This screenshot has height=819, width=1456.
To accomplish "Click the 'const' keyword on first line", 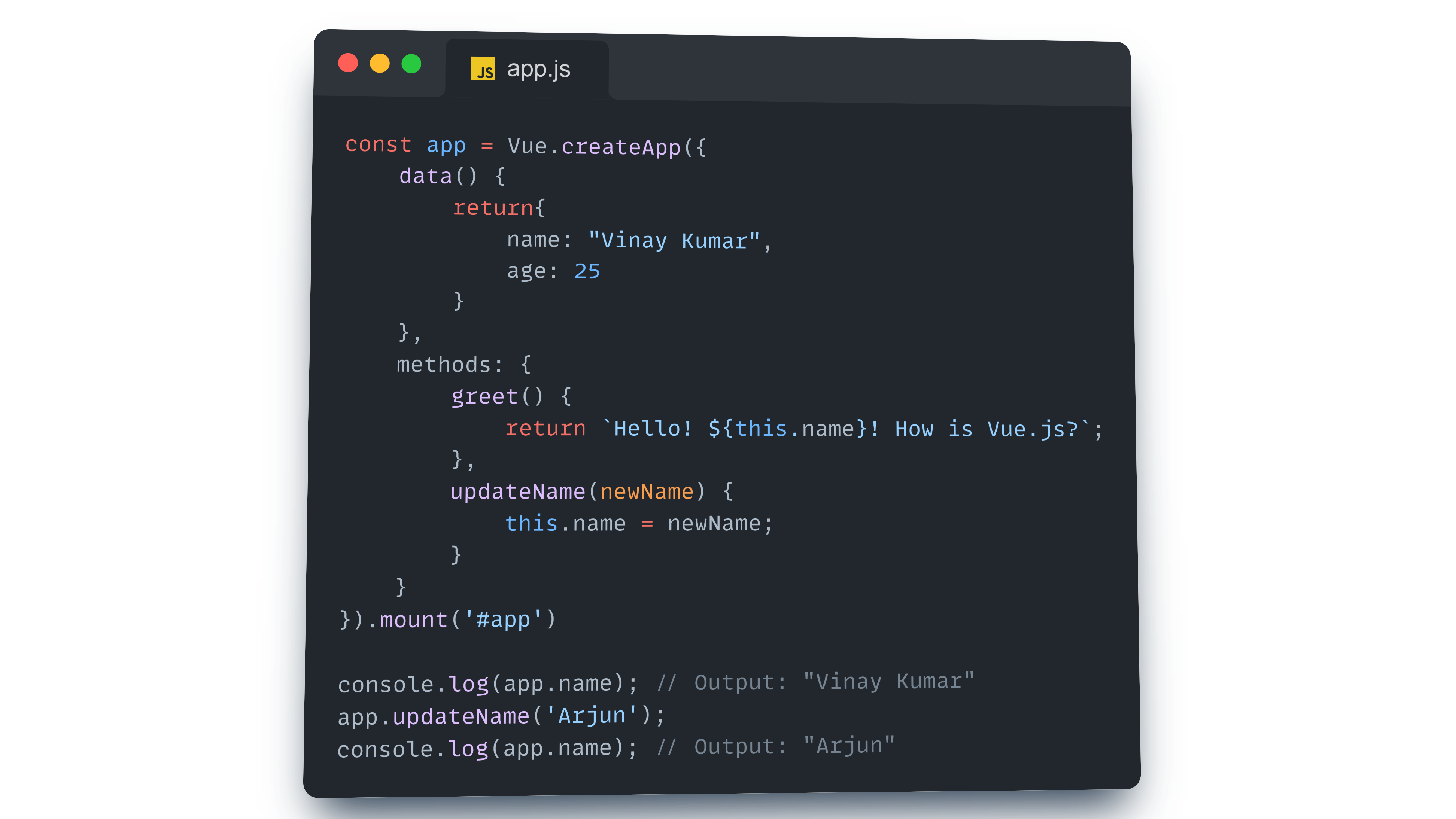I will [378, 145].
